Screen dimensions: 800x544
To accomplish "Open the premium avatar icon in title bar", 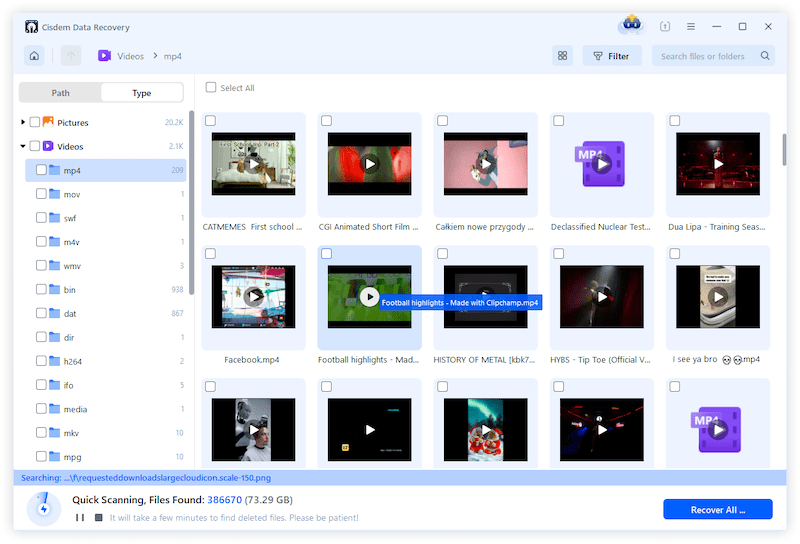I will click(632, 24).
